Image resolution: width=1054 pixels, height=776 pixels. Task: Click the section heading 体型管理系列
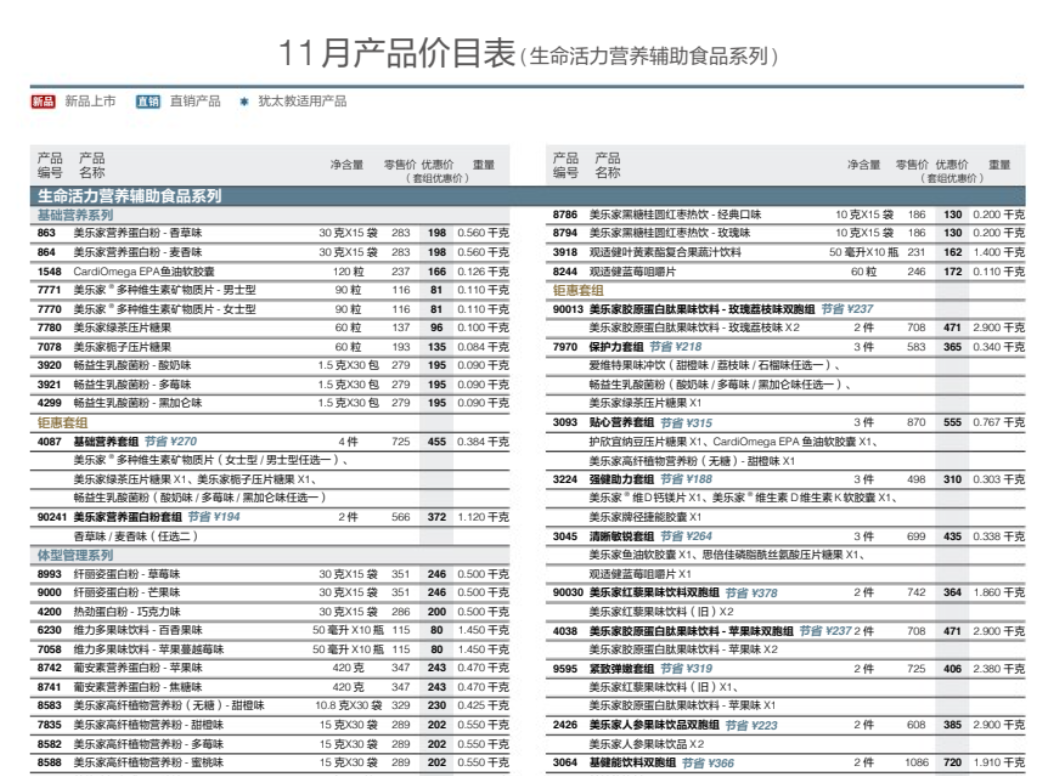[x=75, y=555]
